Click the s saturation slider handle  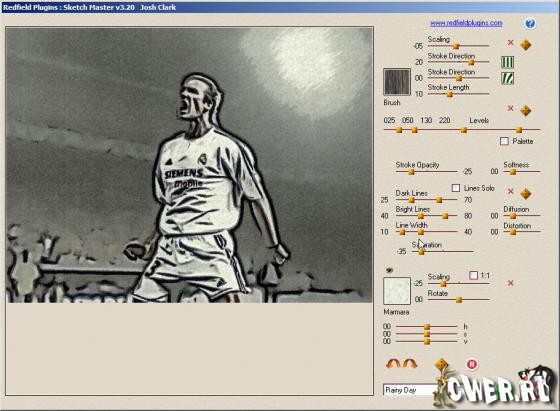[426, 334]
